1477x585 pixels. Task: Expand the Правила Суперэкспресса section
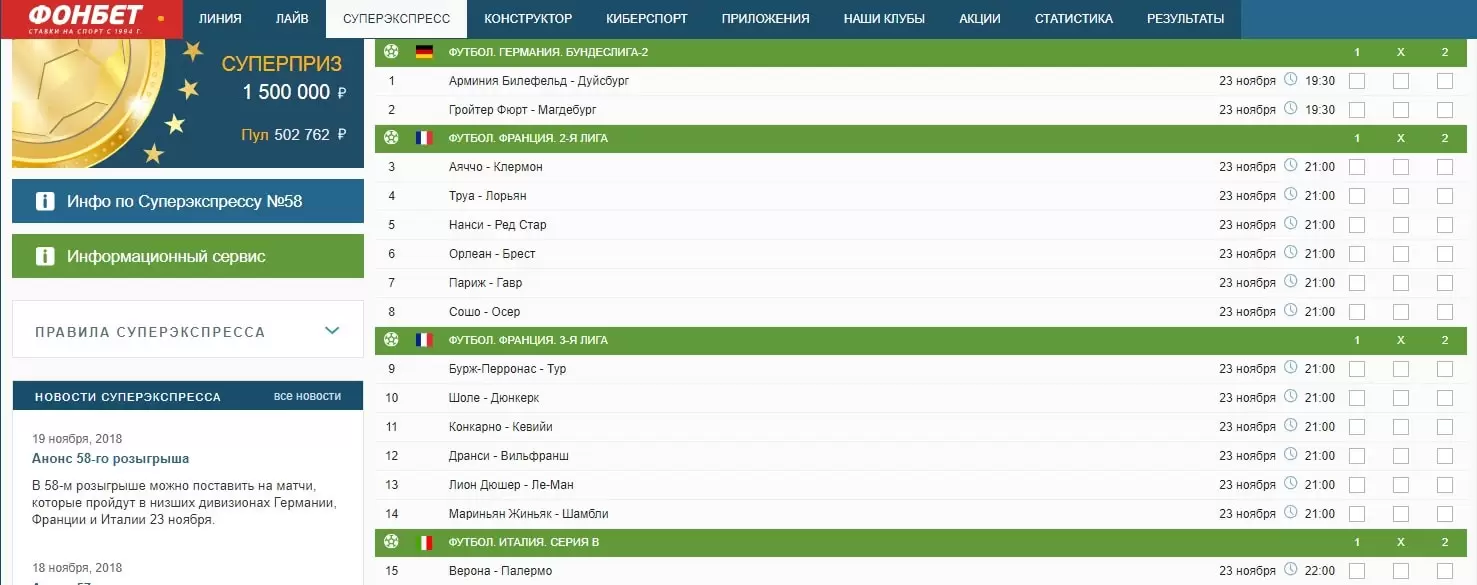coord(188,331)
